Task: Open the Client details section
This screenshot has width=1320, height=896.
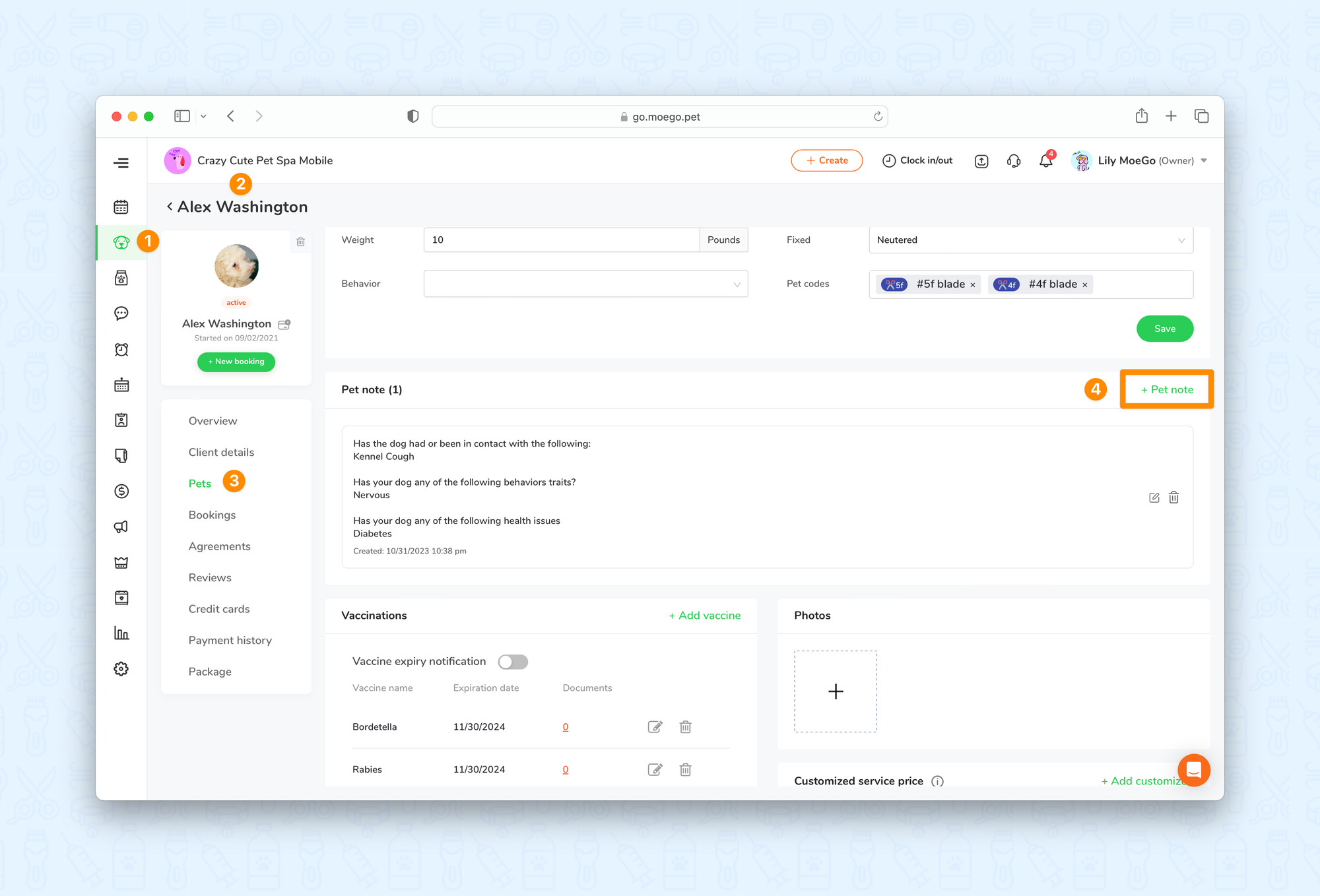Action: (x=221, y=453)
